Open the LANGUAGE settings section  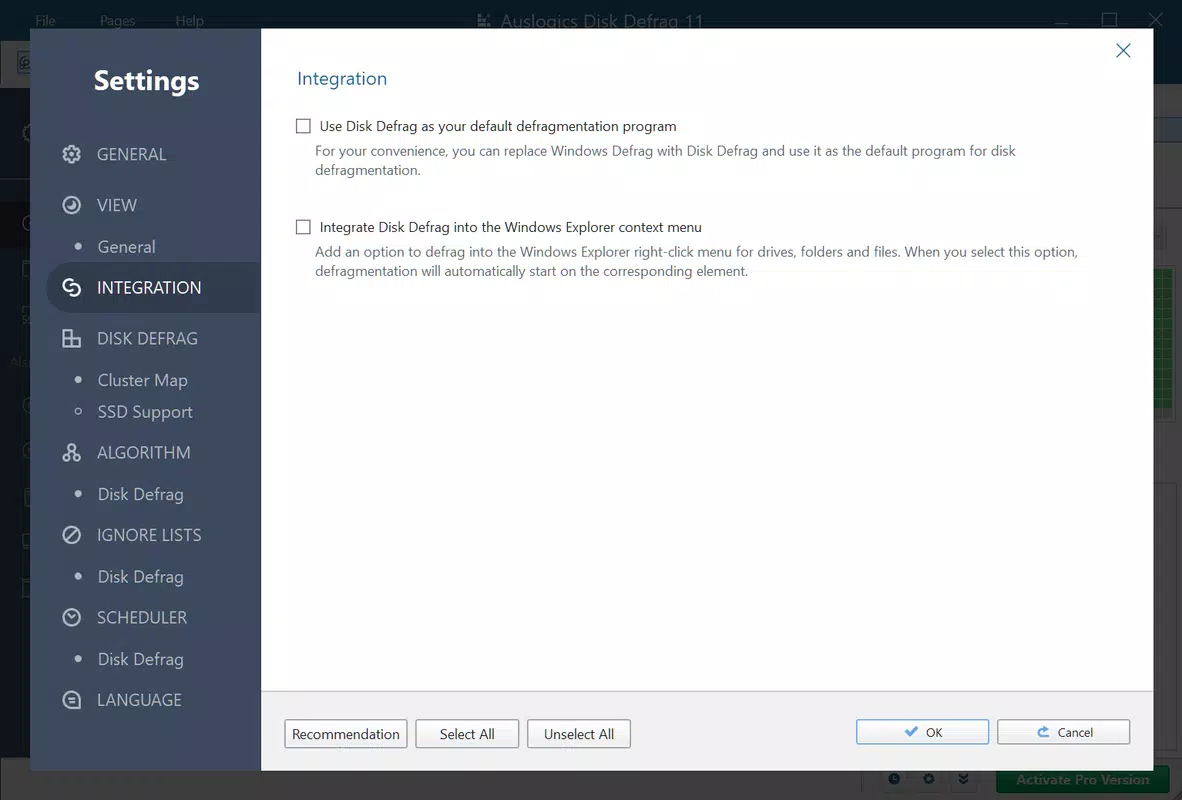tap(139, 700)
